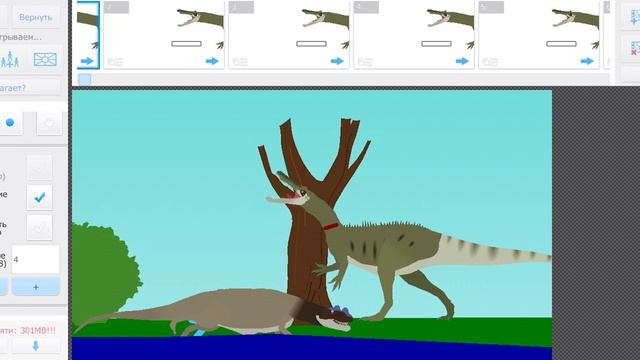This screenshot has width=640, height=360.
Task: Click the blue arrow on frame 2
Action: [212, 61]
